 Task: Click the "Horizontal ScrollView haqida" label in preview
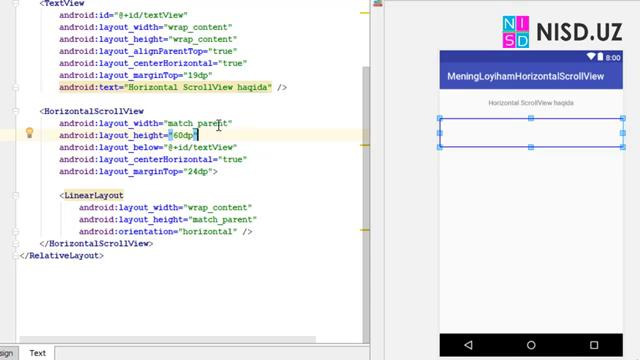point(531,103)
